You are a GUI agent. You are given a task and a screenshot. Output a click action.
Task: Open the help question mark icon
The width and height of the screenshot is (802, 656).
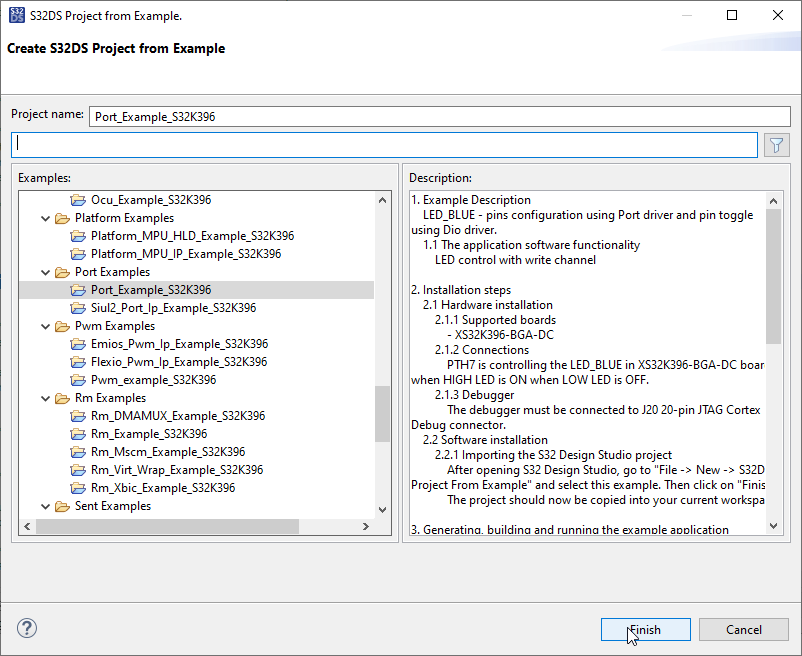coord(27,629)
